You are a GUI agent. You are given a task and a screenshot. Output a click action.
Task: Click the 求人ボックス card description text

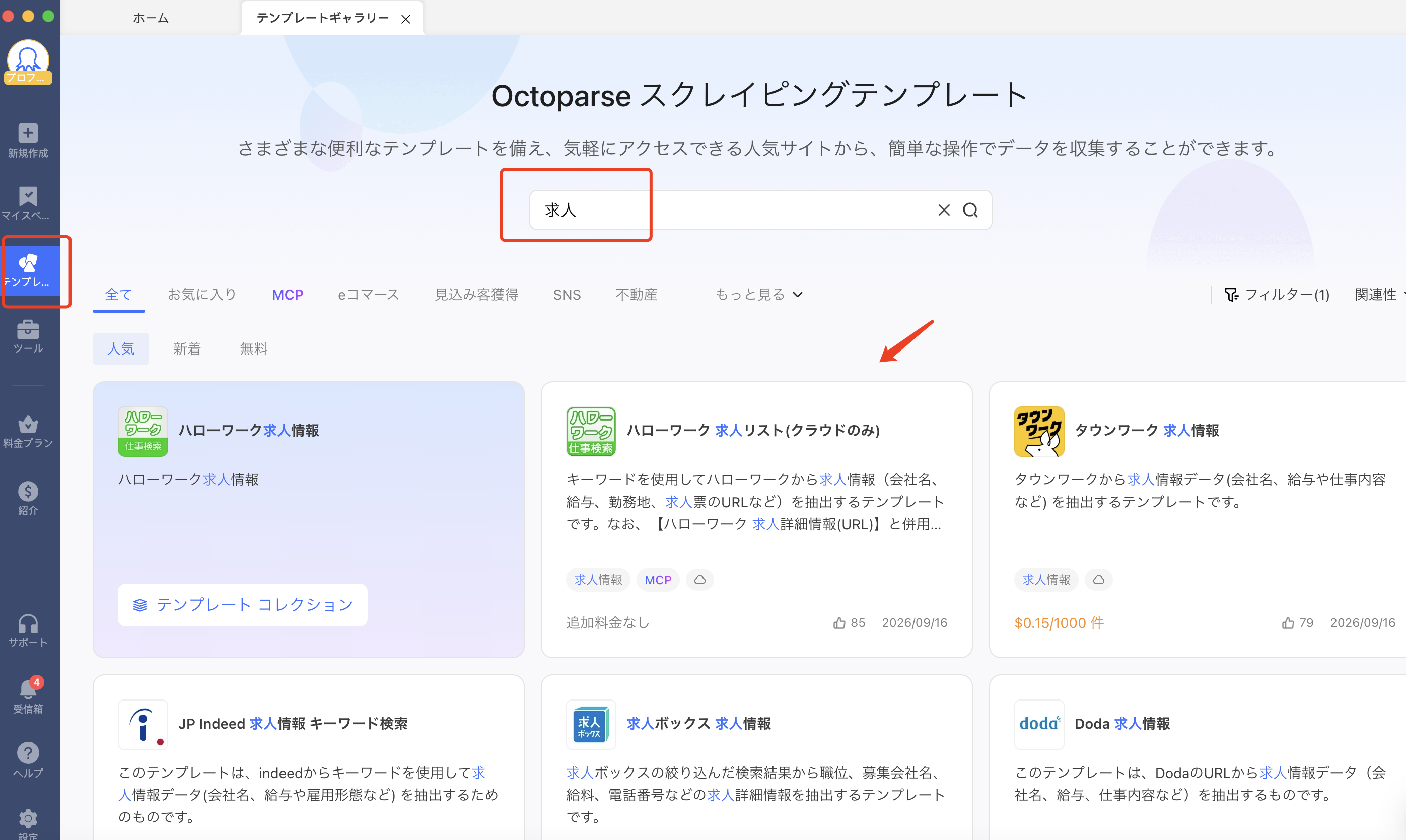click(x=756, y=795)
